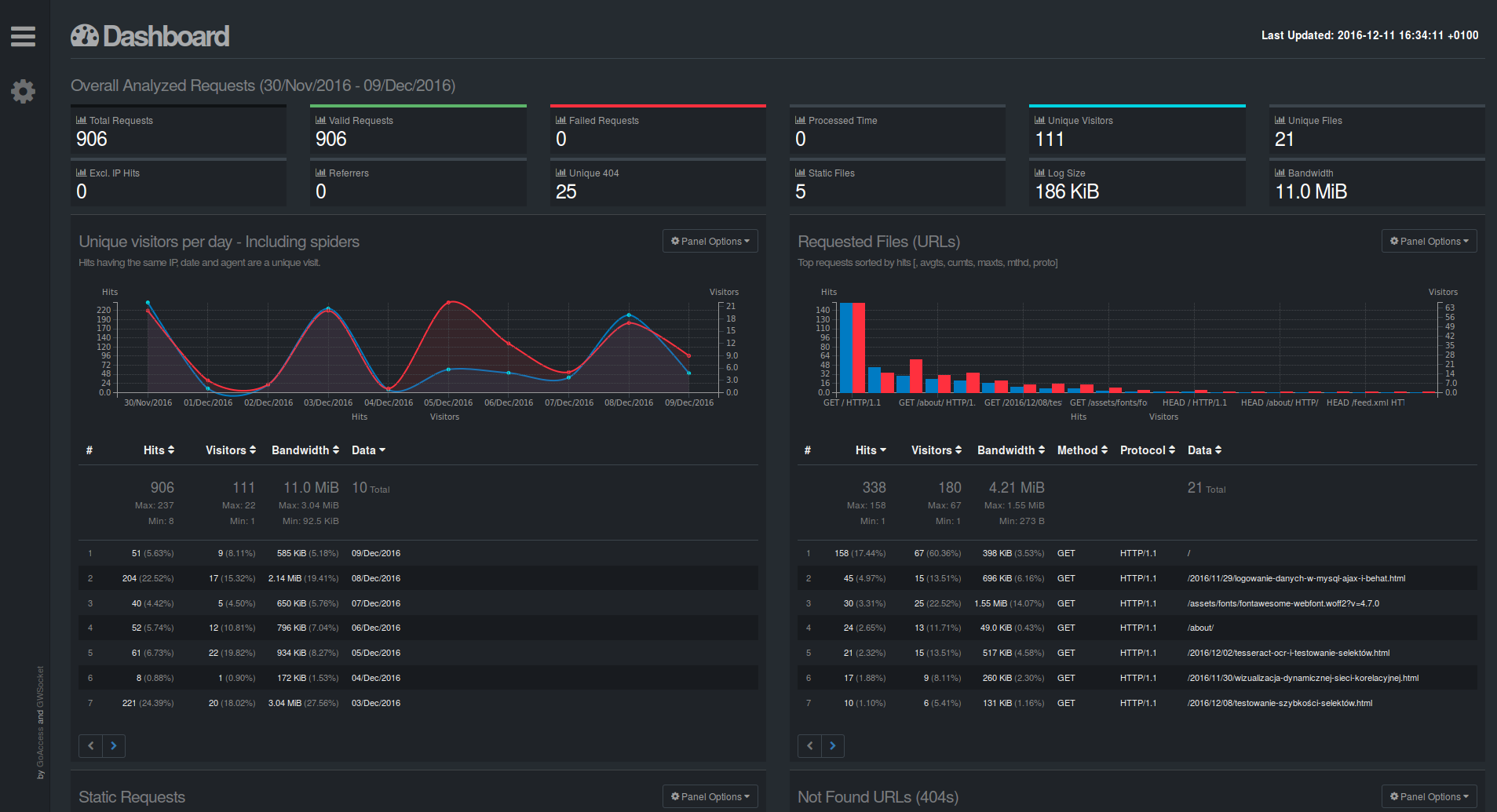Click the chart icon beside Bandwidth stat
This screenshot has height=812, width=1497.
[x=1280, y=173]
